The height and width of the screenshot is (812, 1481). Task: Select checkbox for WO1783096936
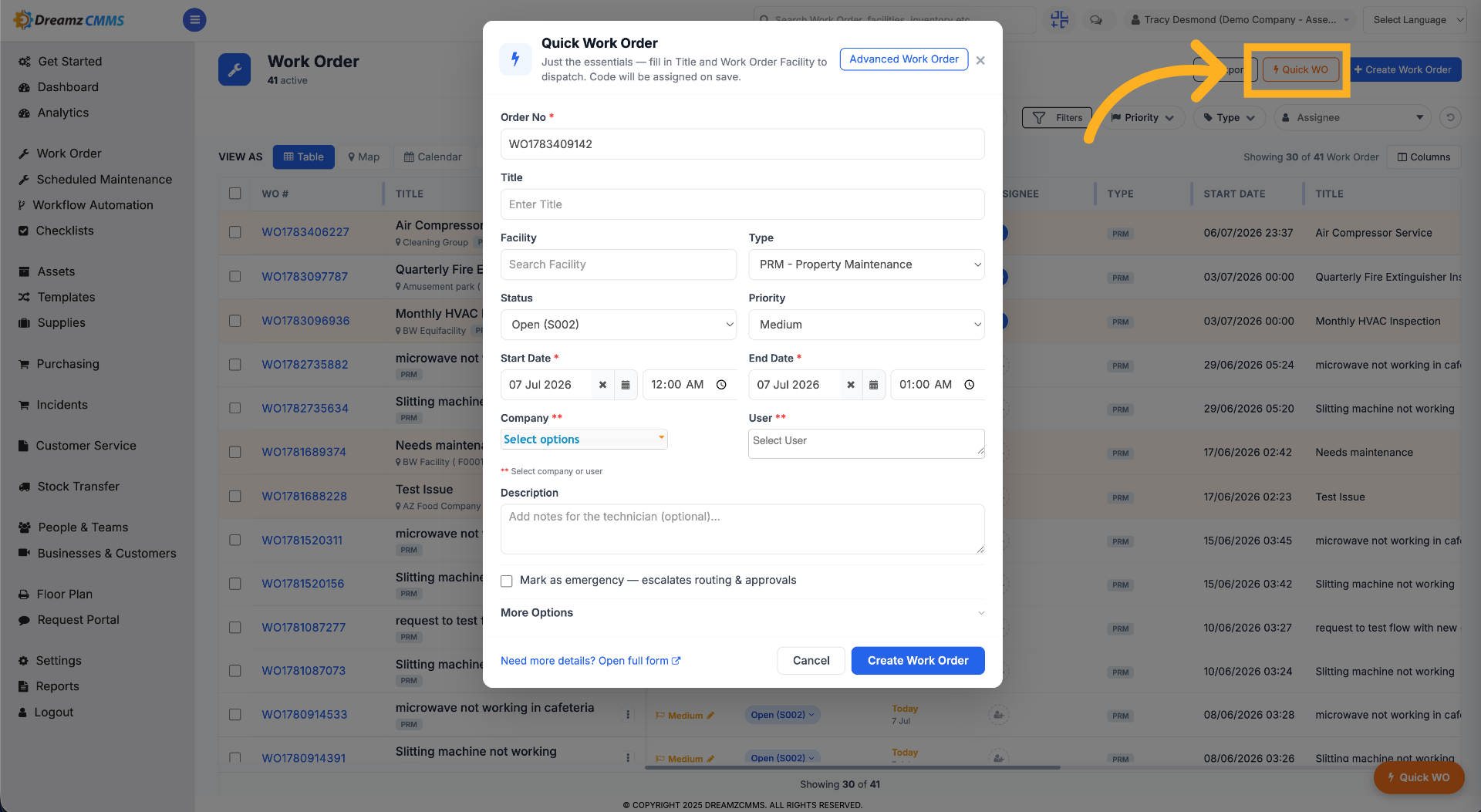[235, 321]
